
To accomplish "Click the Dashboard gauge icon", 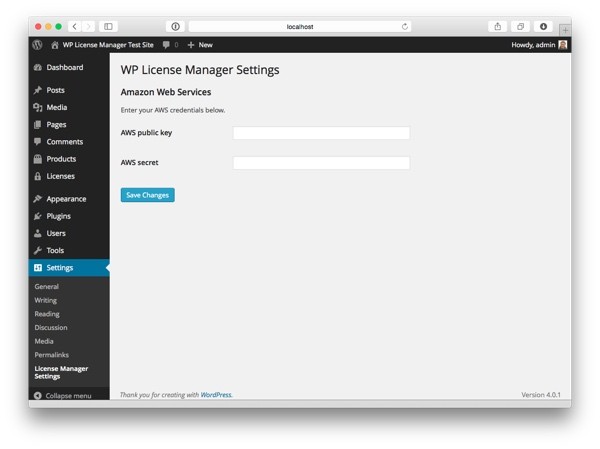I will pyautogui.click(x=38, y=67).
